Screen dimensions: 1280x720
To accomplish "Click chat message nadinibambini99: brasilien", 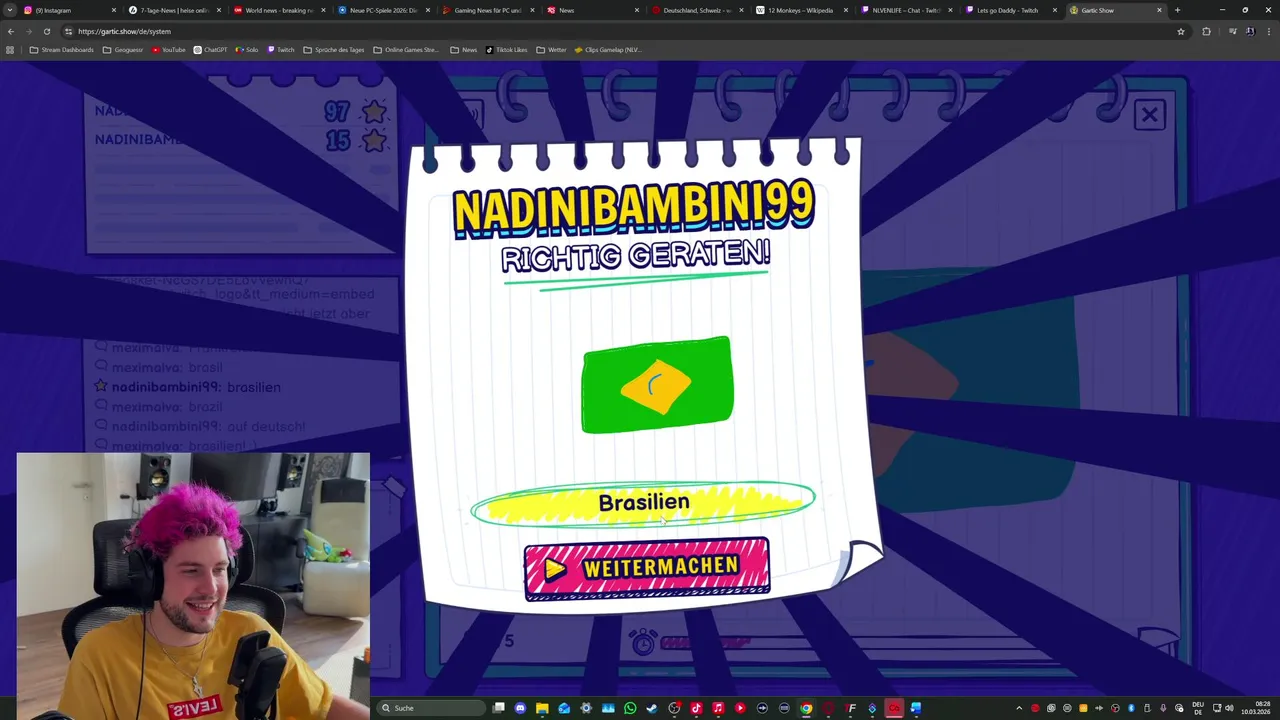I will point(196,387).
